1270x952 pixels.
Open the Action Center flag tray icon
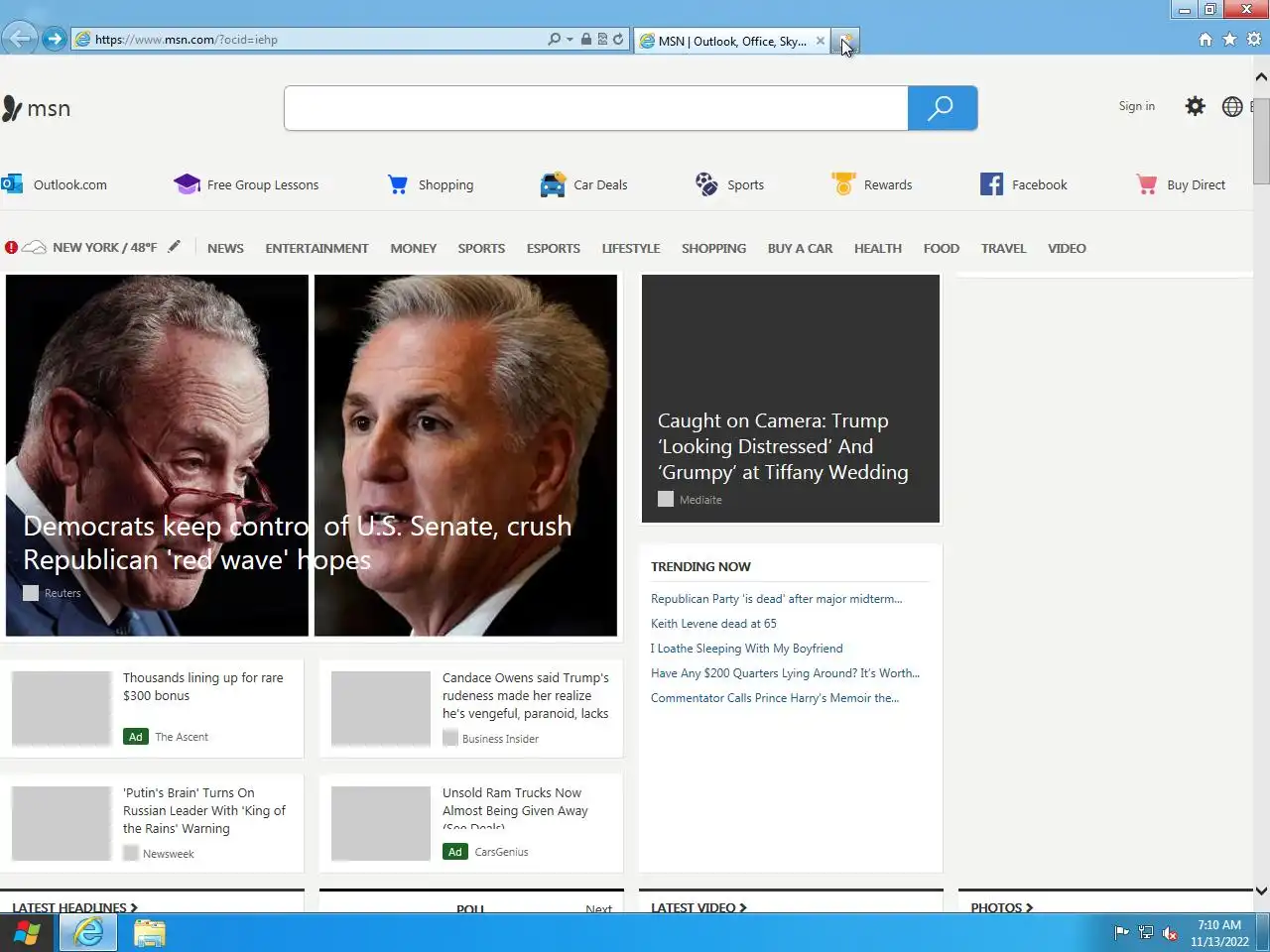click(1122, 933)
